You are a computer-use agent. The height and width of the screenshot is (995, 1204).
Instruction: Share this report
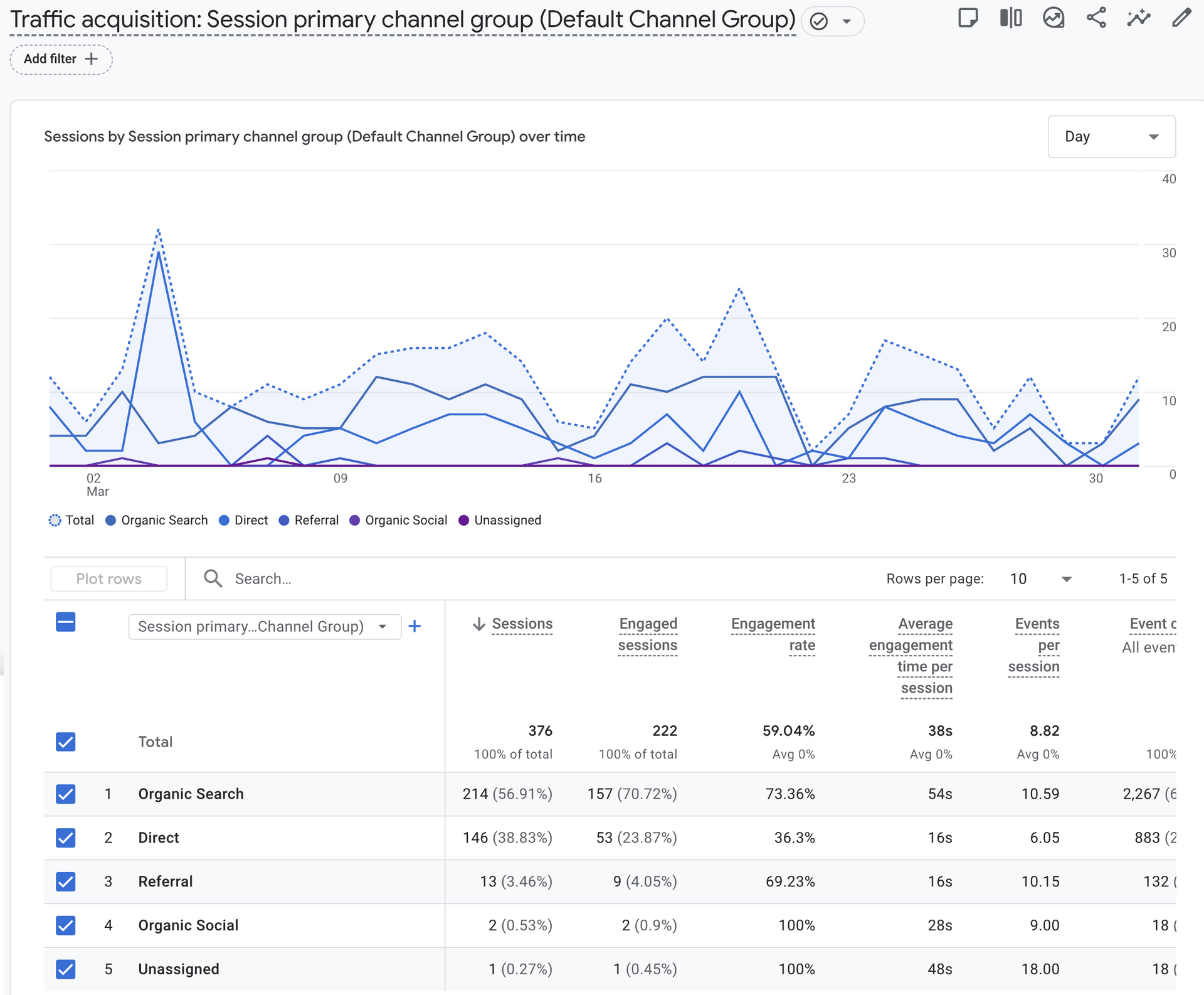pos(1096,18)
